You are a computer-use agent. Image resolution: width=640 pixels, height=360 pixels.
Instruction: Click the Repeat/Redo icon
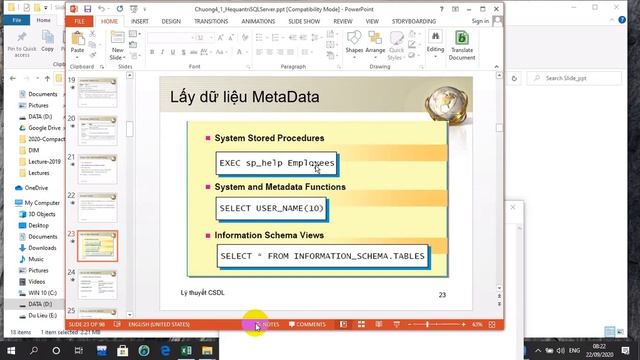click(120, 9)
